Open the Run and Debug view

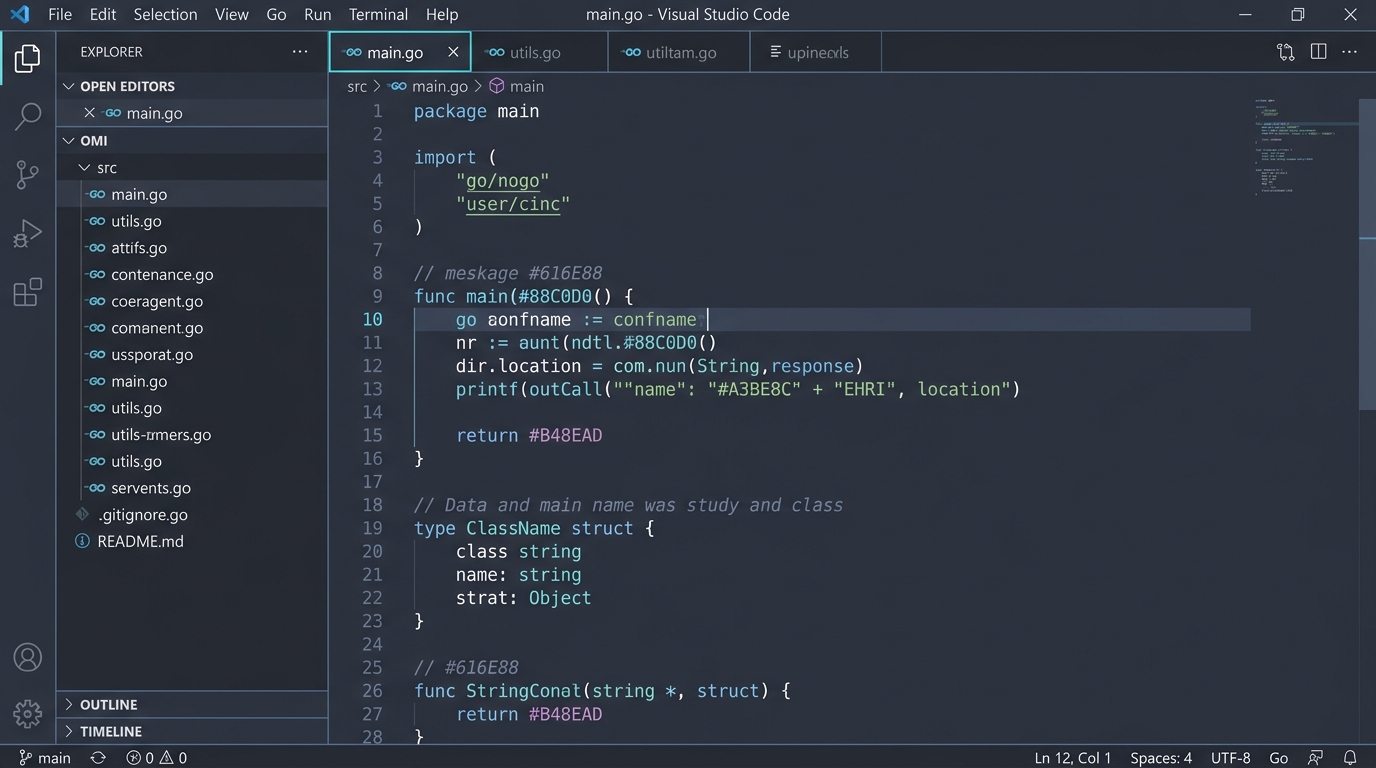(28, 234)
